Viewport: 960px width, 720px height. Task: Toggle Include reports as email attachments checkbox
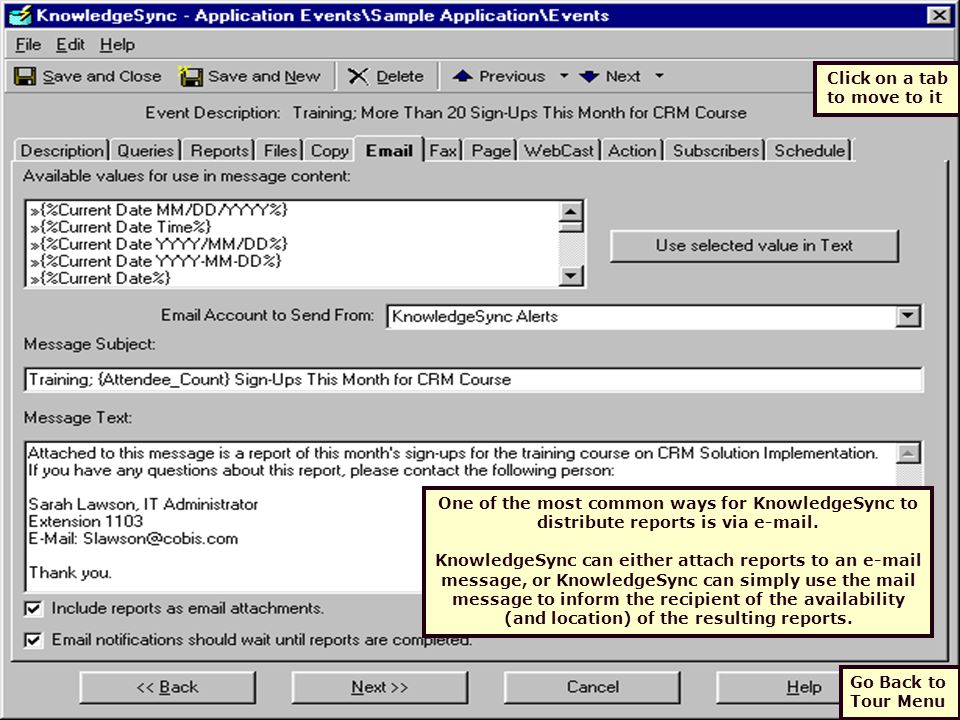tap(33, 609)
